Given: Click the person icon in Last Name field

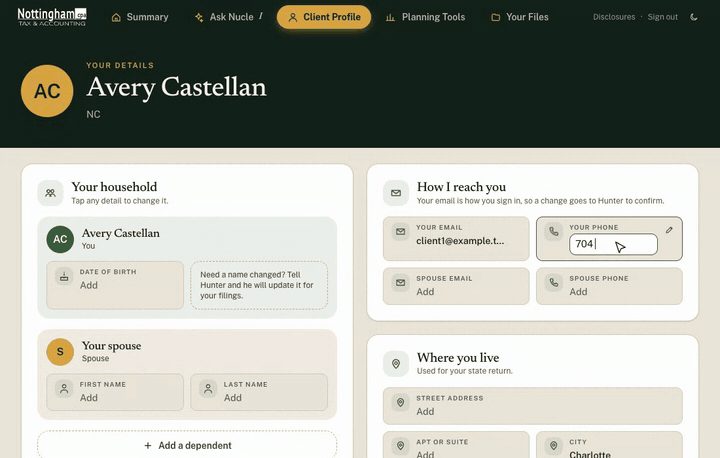Looking at the screenshot, I should click(208, 389).
